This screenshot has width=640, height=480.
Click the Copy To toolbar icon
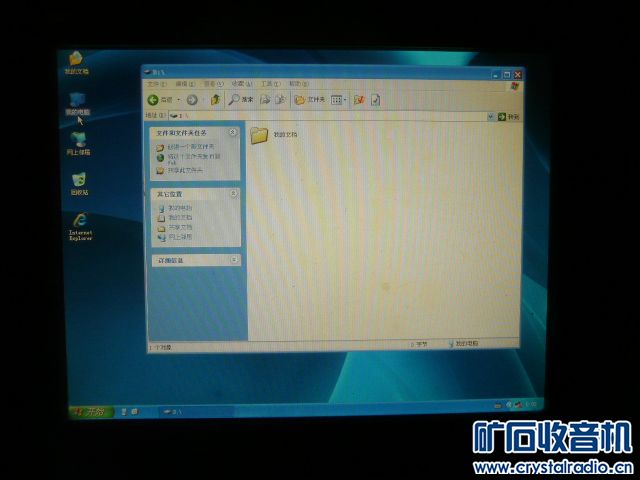(280, 99)
